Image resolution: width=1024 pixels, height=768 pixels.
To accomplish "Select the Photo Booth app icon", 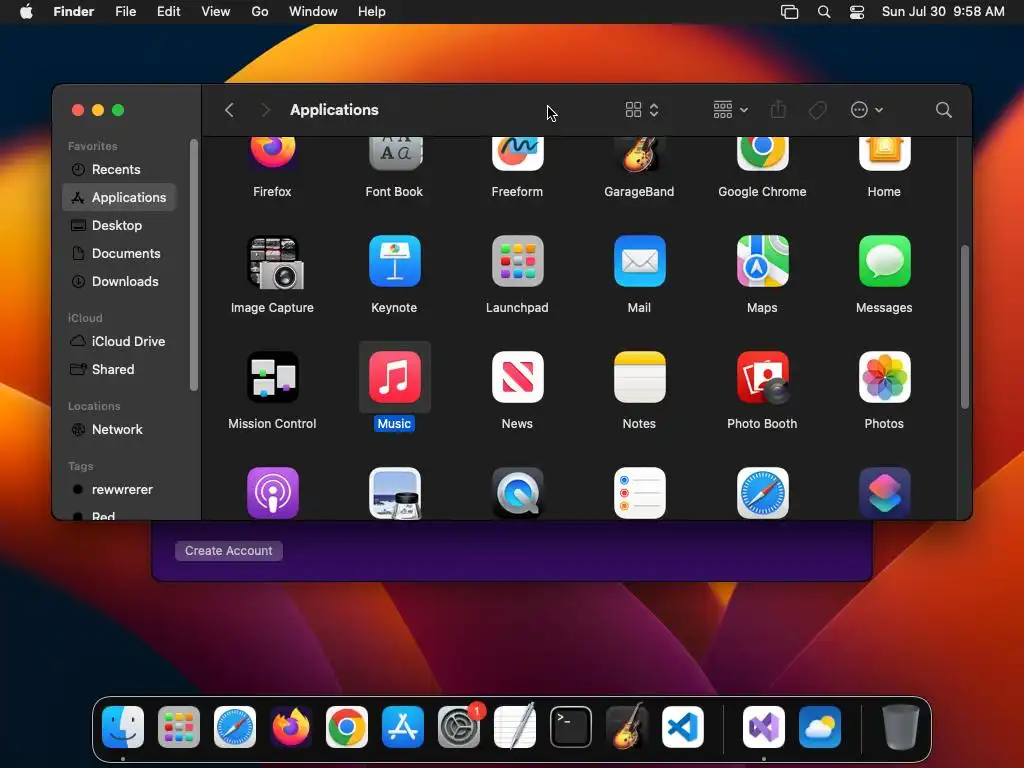I will pyautogui.click(x=762, y=377).
